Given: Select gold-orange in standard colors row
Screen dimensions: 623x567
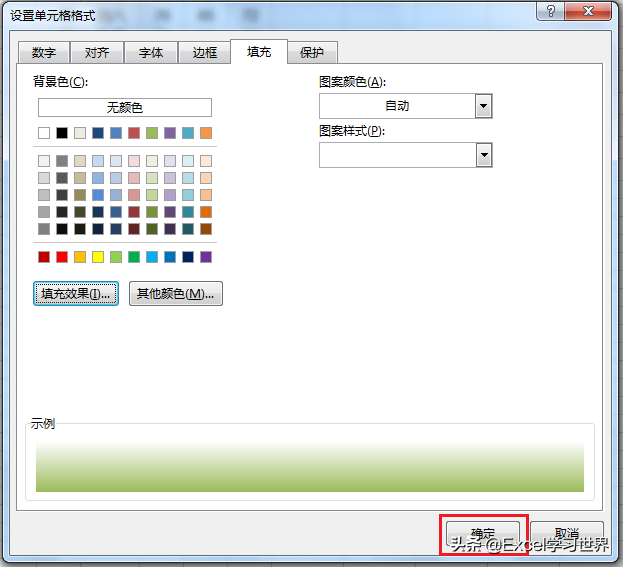Looking at the screenshot, I should pyautogui.click(x=80, y=257).
